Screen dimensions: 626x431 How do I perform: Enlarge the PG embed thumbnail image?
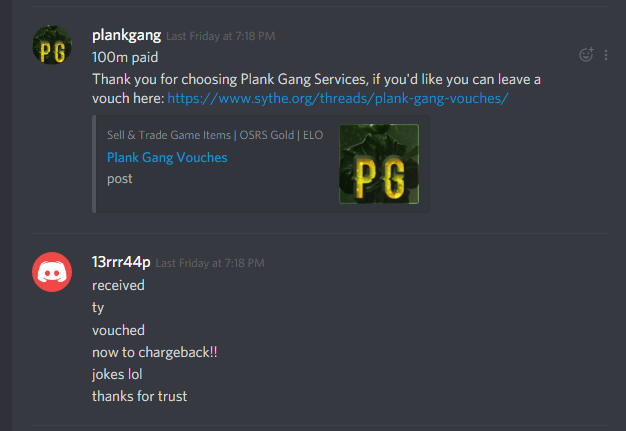pos(379,164)
